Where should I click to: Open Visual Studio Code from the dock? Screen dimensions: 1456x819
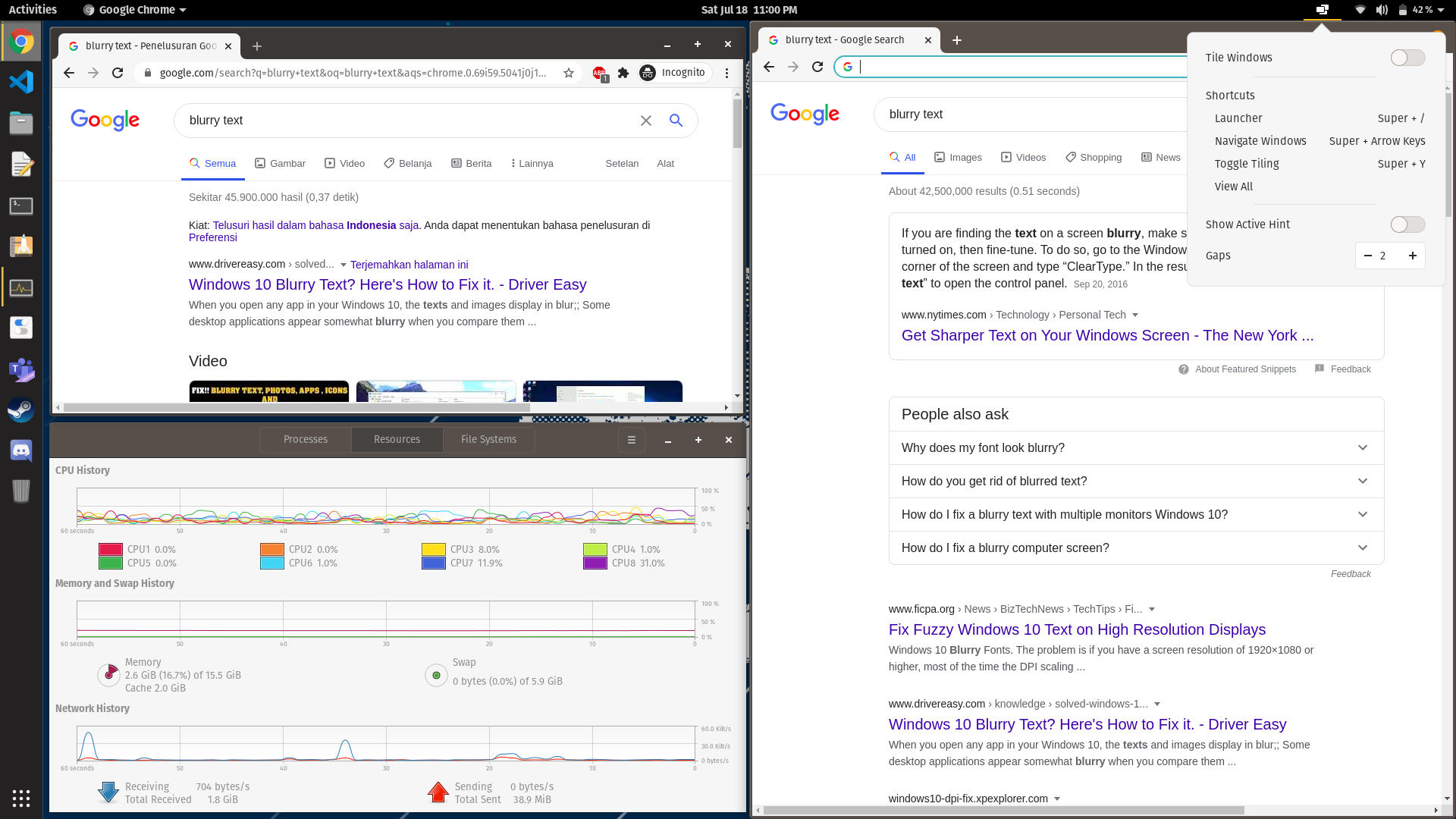(x=21, y=81)
